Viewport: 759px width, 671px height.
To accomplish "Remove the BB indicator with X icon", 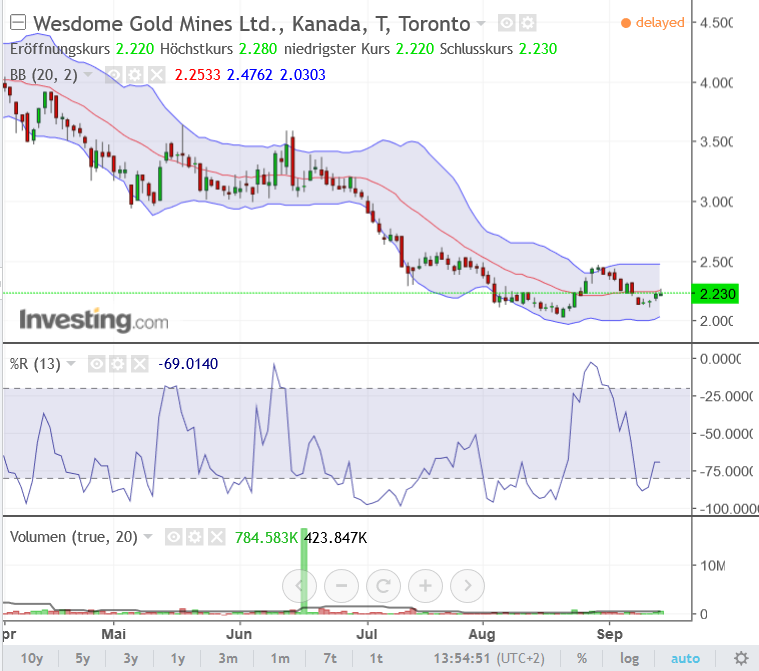I will (156, 75).
